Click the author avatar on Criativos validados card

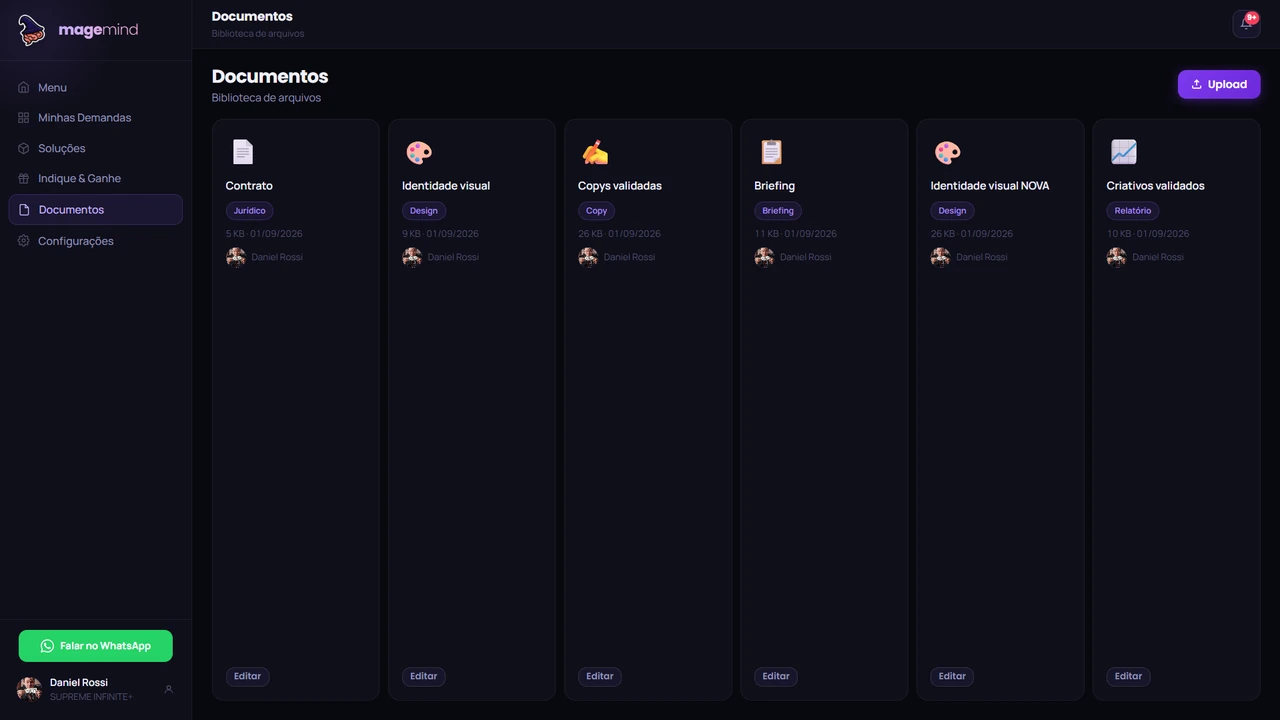(x=1116, y=257)
